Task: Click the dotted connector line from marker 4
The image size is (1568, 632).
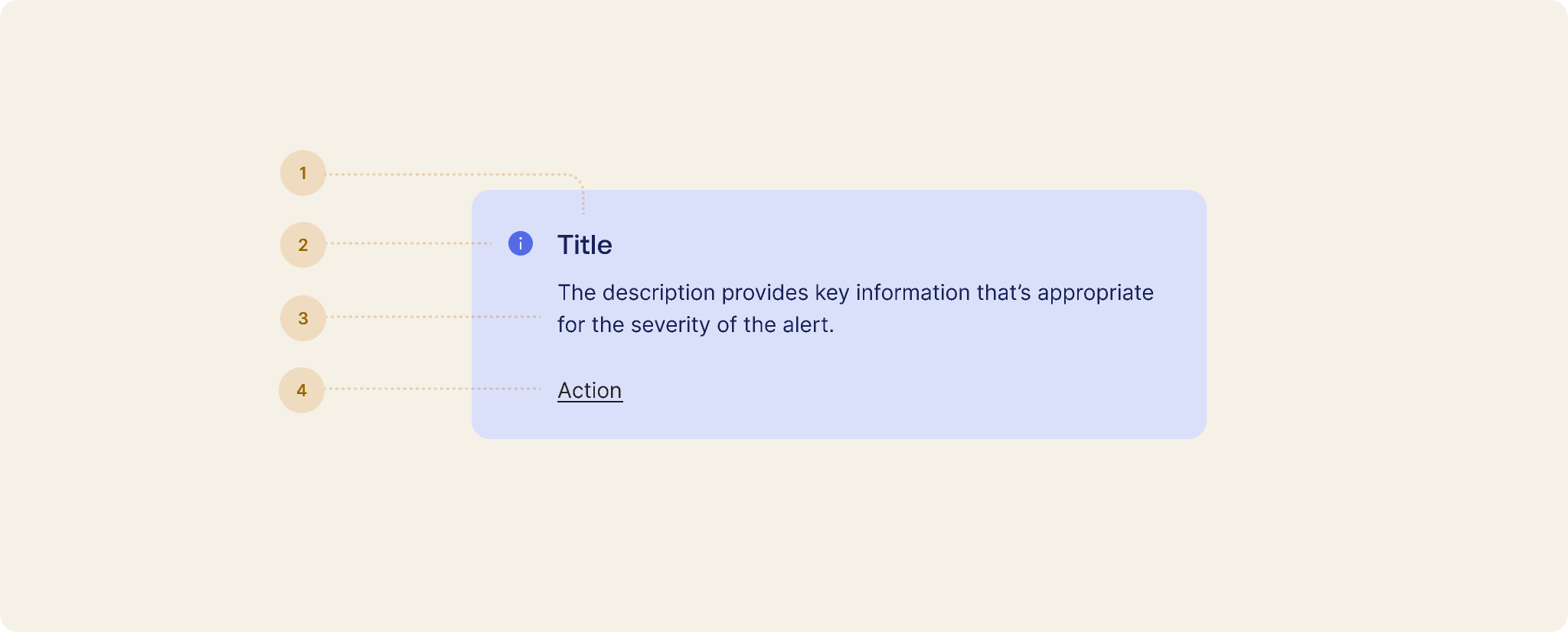Action: [433, 389]
